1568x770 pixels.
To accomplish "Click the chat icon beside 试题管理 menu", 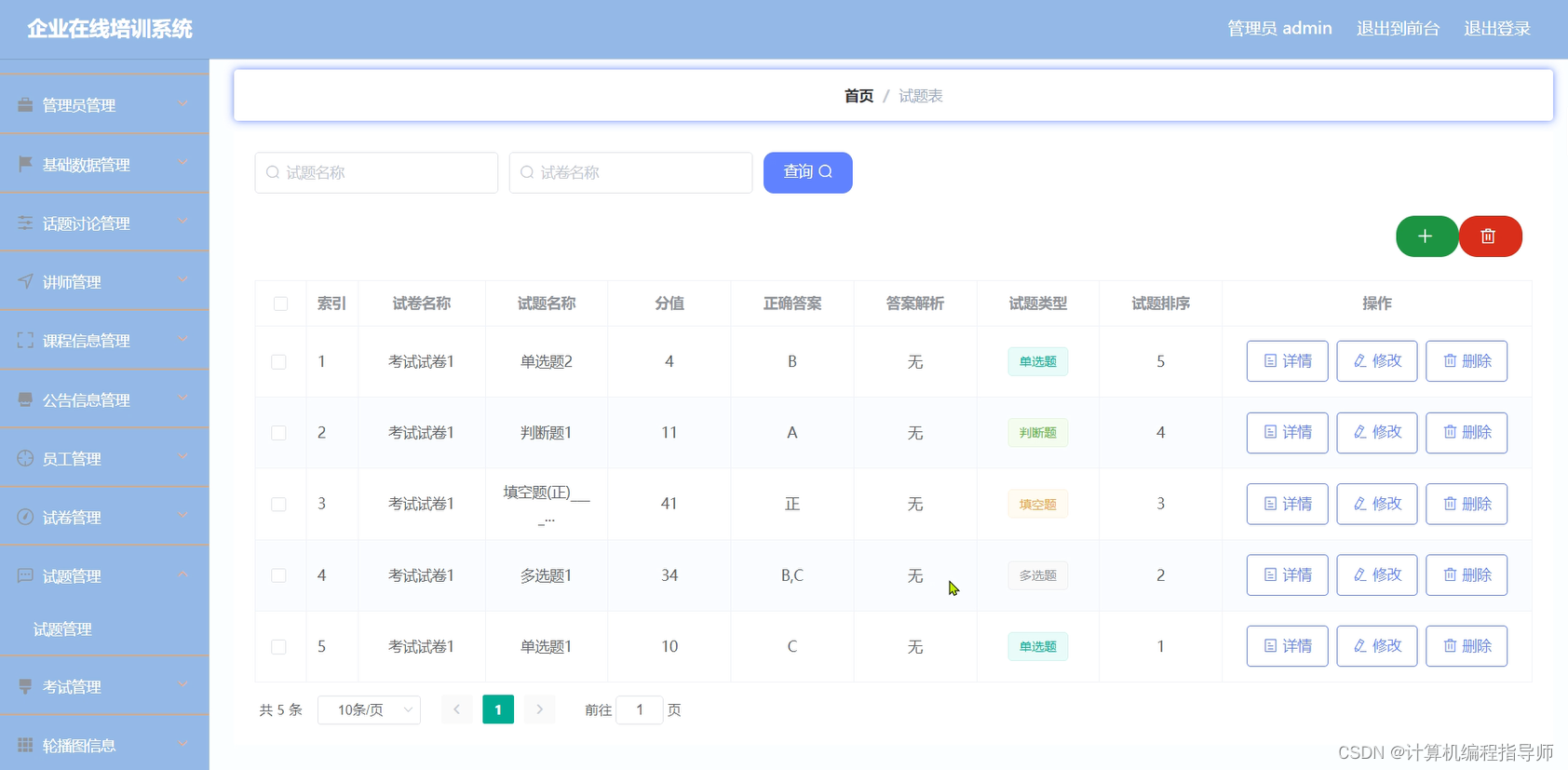I will click(25, 576).
